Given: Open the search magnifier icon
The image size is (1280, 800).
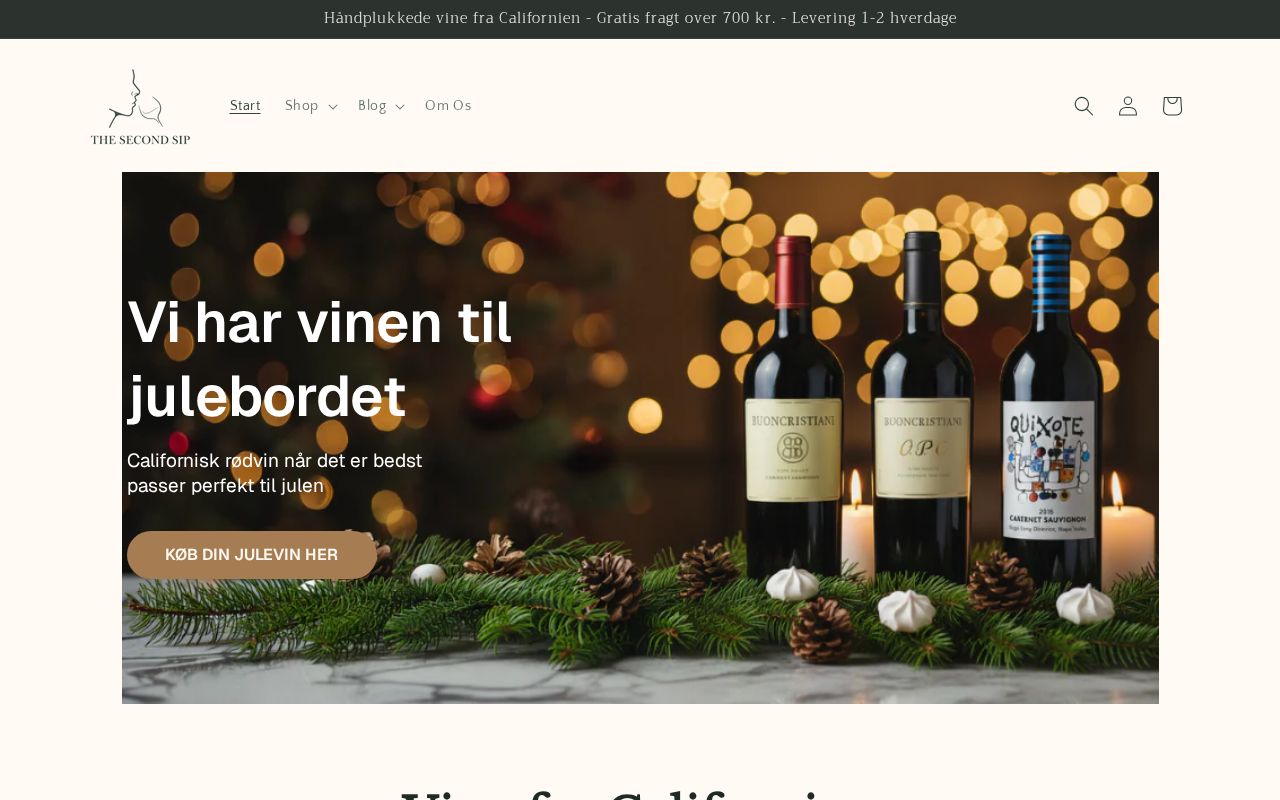Looking at the screenshot, I should [1084, 106].
